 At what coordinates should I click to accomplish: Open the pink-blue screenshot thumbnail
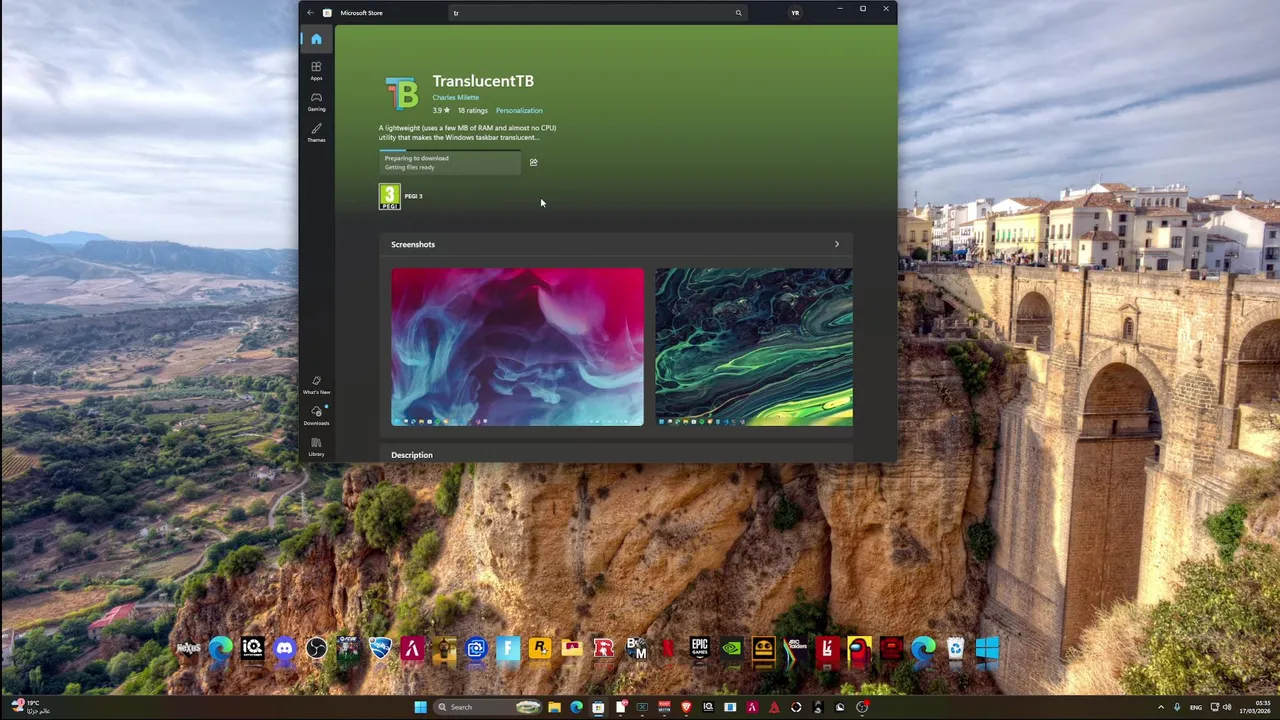[517, 346]
